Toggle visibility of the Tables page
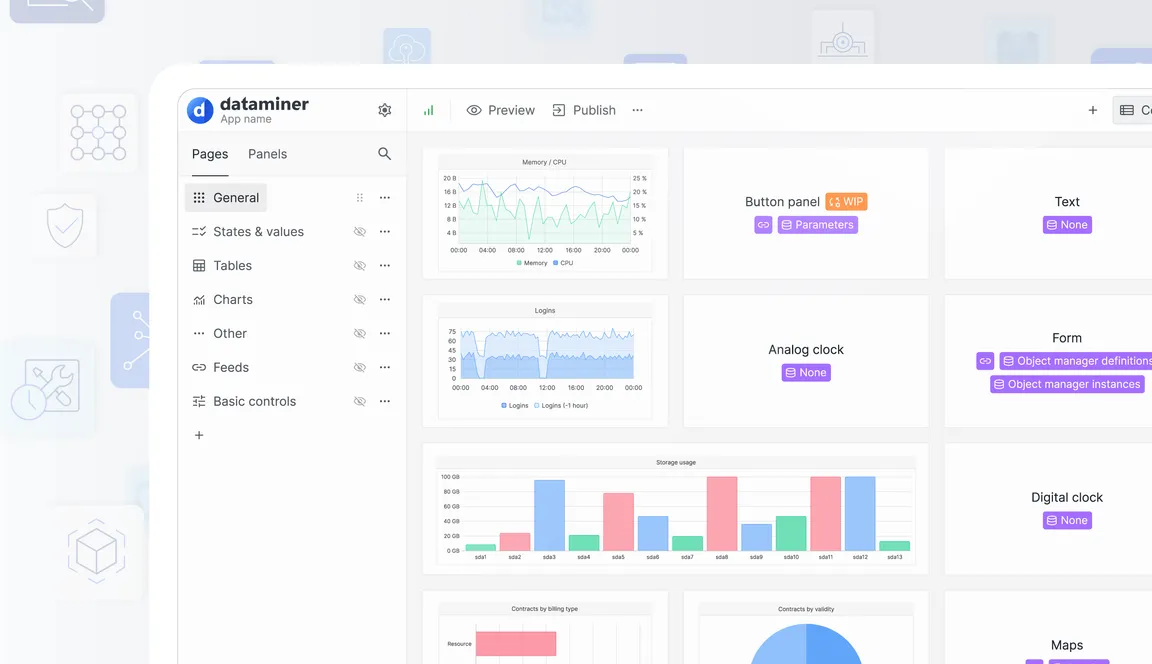The width and height of the screenshot is (1152, 664). 359,265
